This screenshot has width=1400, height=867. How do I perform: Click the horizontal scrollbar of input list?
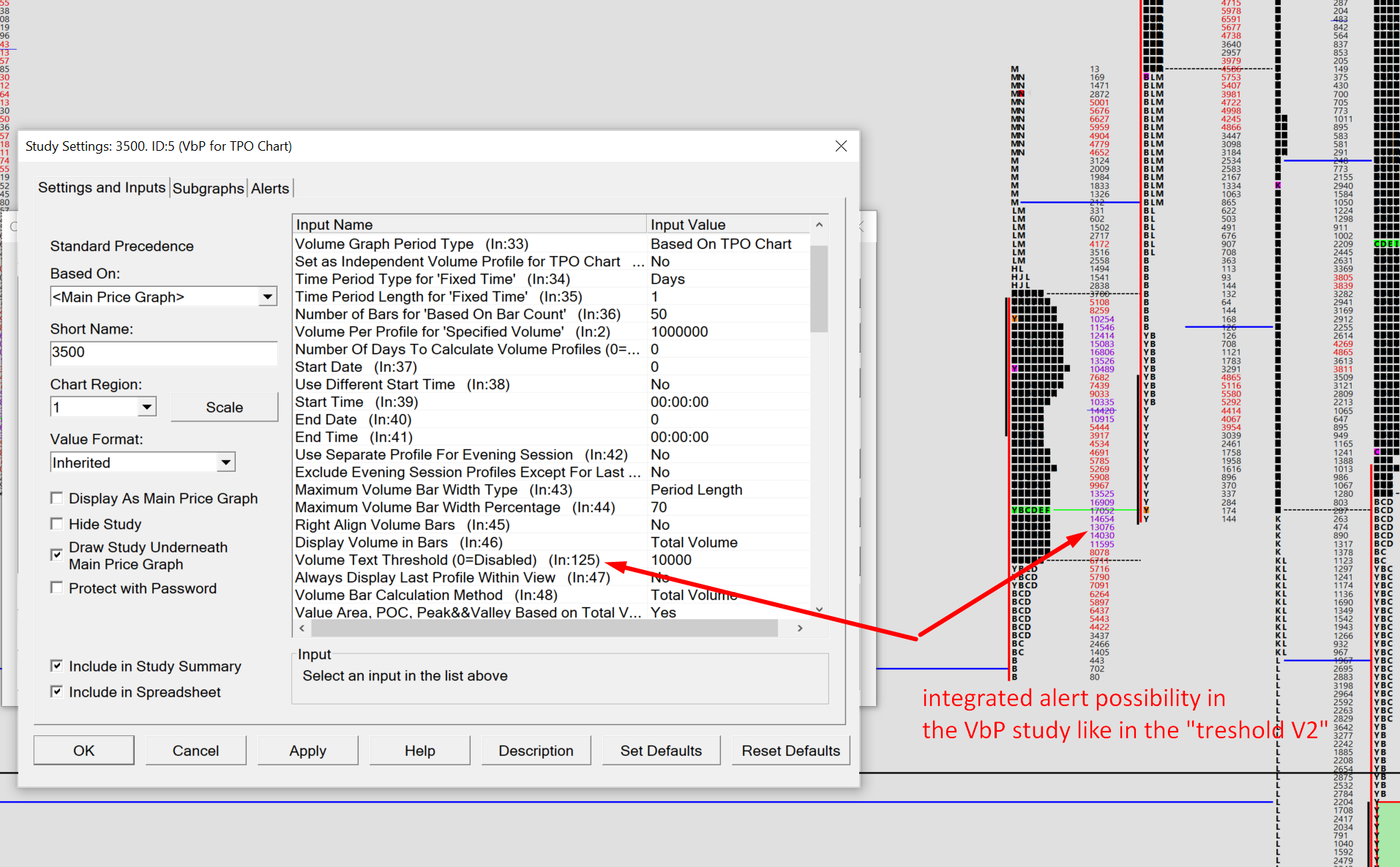(x=543, y=628)
